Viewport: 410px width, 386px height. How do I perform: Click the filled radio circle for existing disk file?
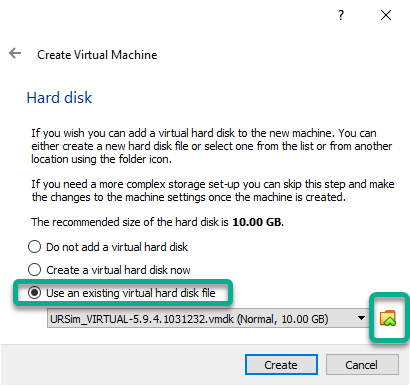click(34, 293)
